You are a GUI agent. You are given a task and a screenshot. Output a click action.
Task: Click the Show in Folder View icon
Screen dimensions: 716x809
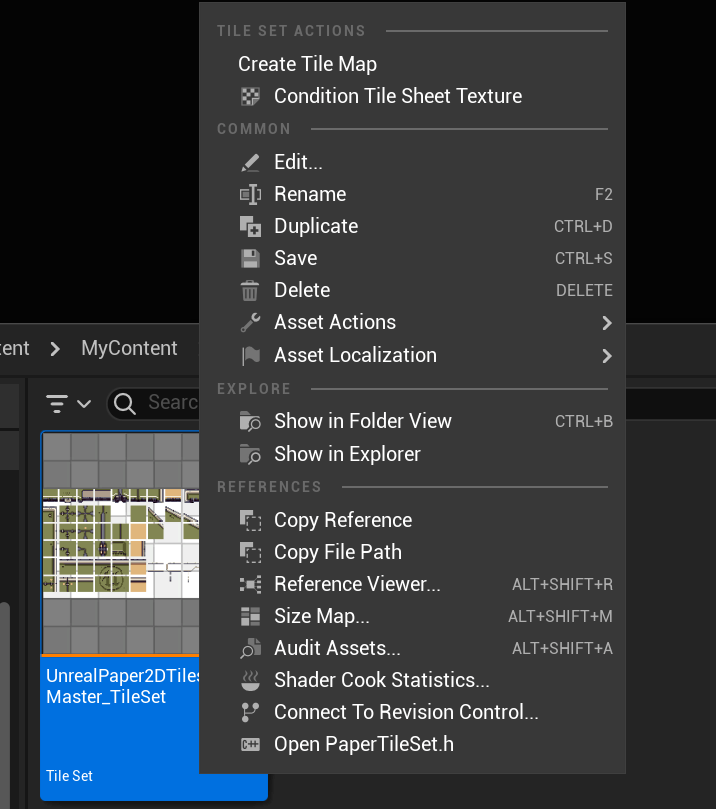(x=251, y=421)
